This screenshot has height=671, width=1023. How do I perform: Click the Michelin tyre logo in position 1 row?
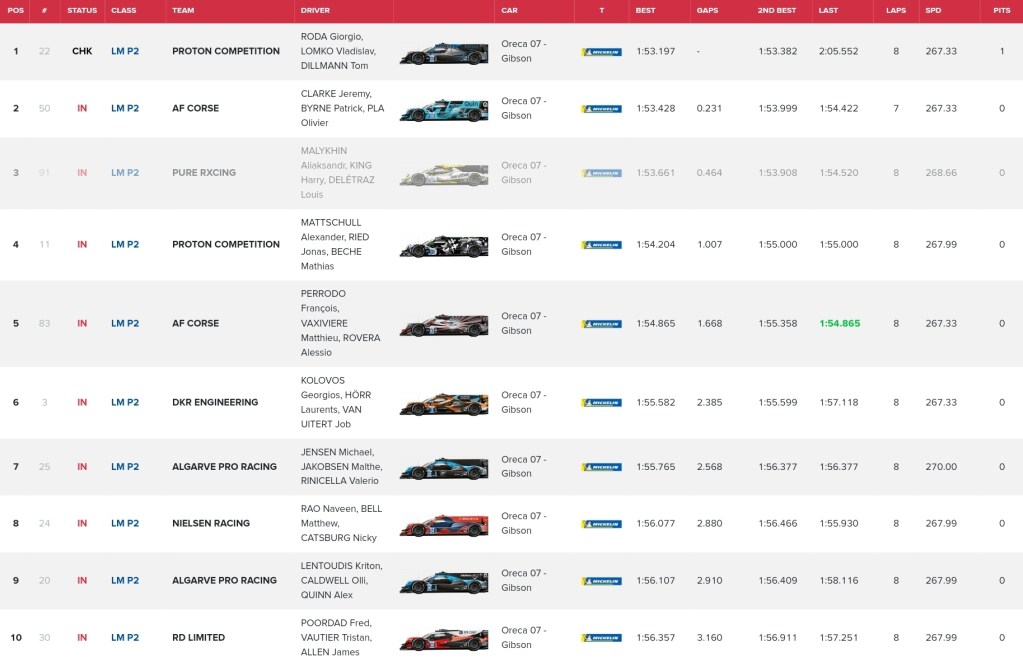tap(602, 52)
